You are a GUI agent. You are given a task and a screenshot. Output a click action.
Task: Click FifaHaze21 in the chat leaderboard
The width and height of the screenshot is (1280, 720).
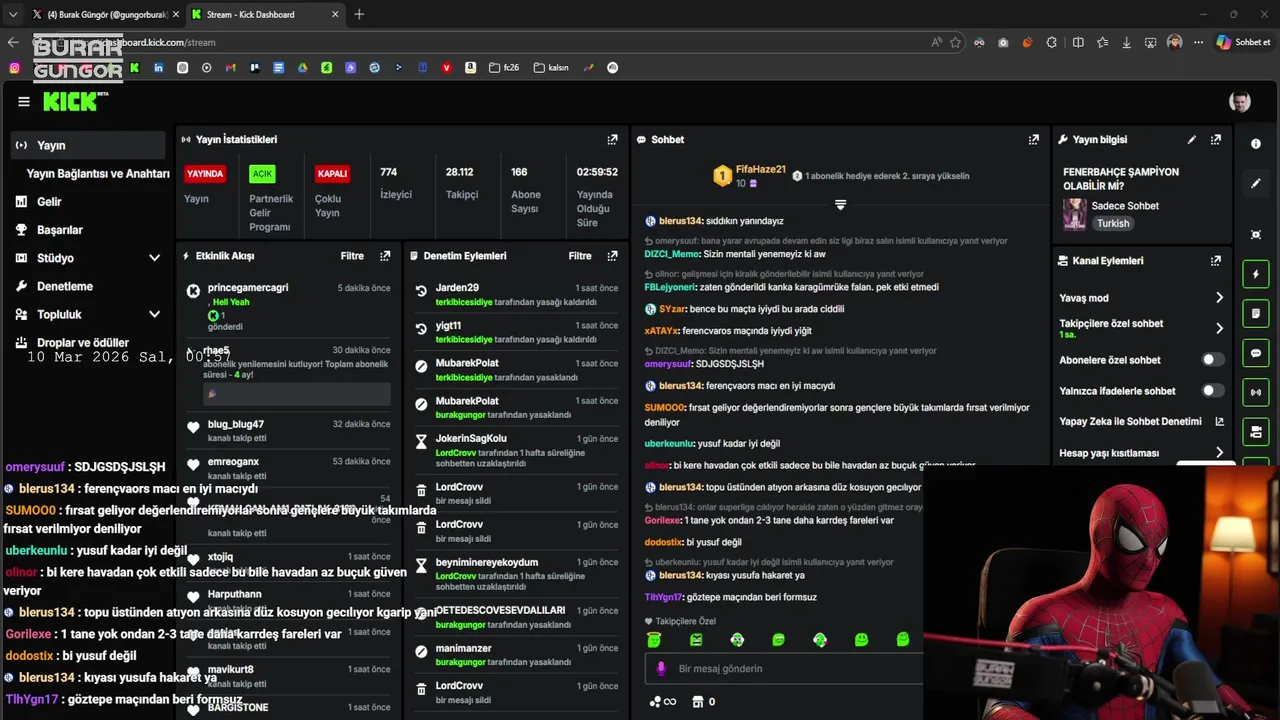click(761, 170)
